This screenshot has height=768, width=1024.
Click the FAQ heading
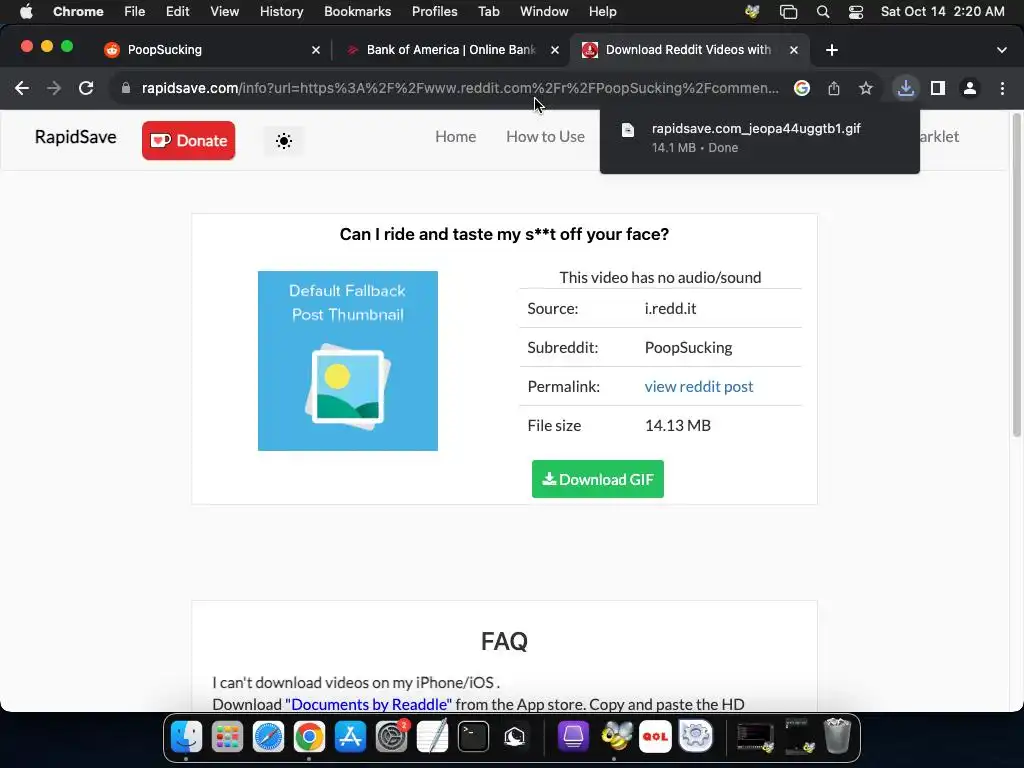tap(504, 641)
